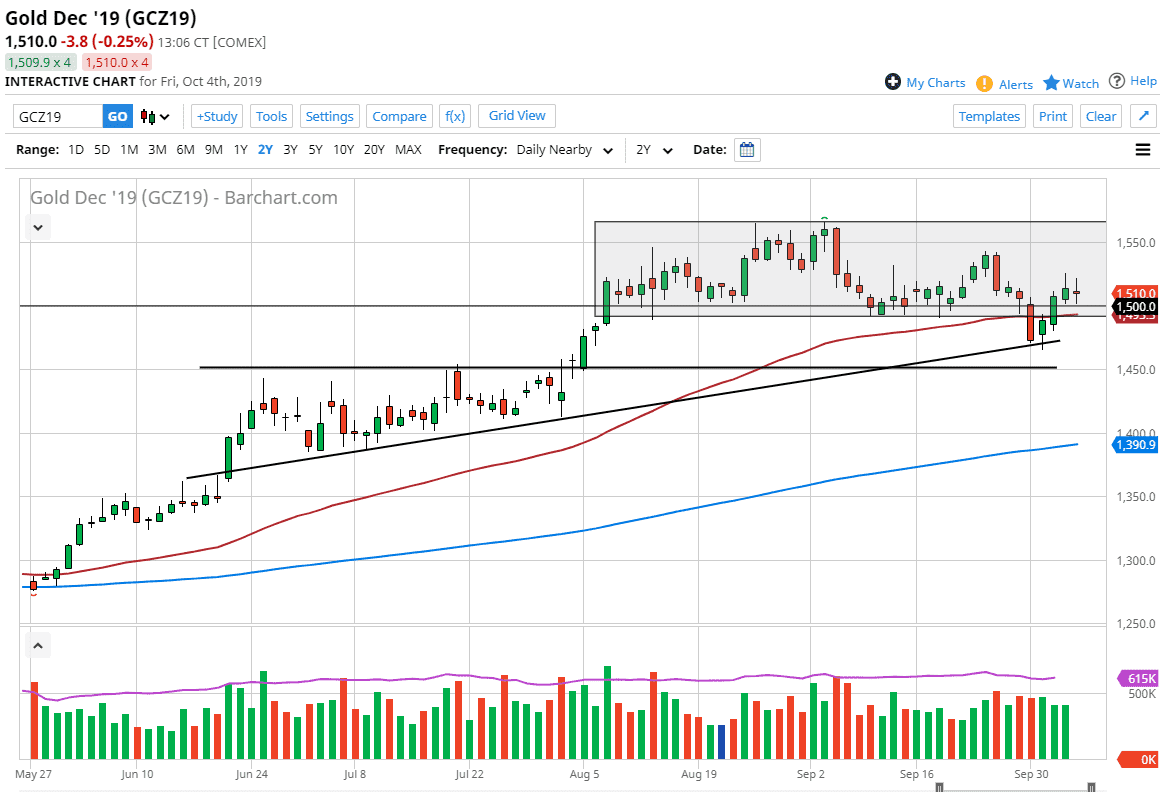Click the Watch star icon
The image size is (1175, 792).
tap(1051, 83)
